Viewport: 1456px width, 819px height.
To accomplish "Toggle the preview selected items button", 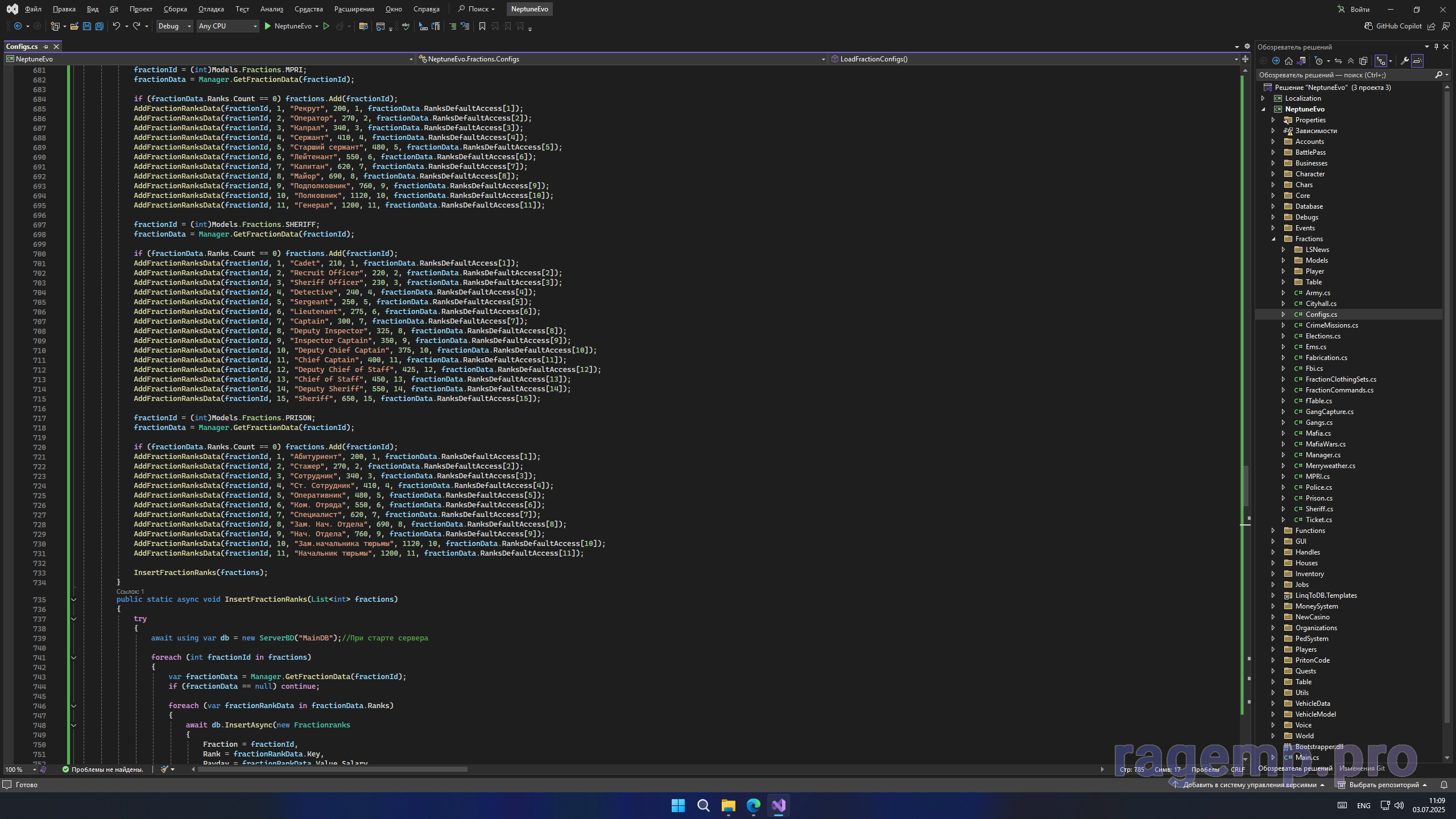I will point(1417,61).
